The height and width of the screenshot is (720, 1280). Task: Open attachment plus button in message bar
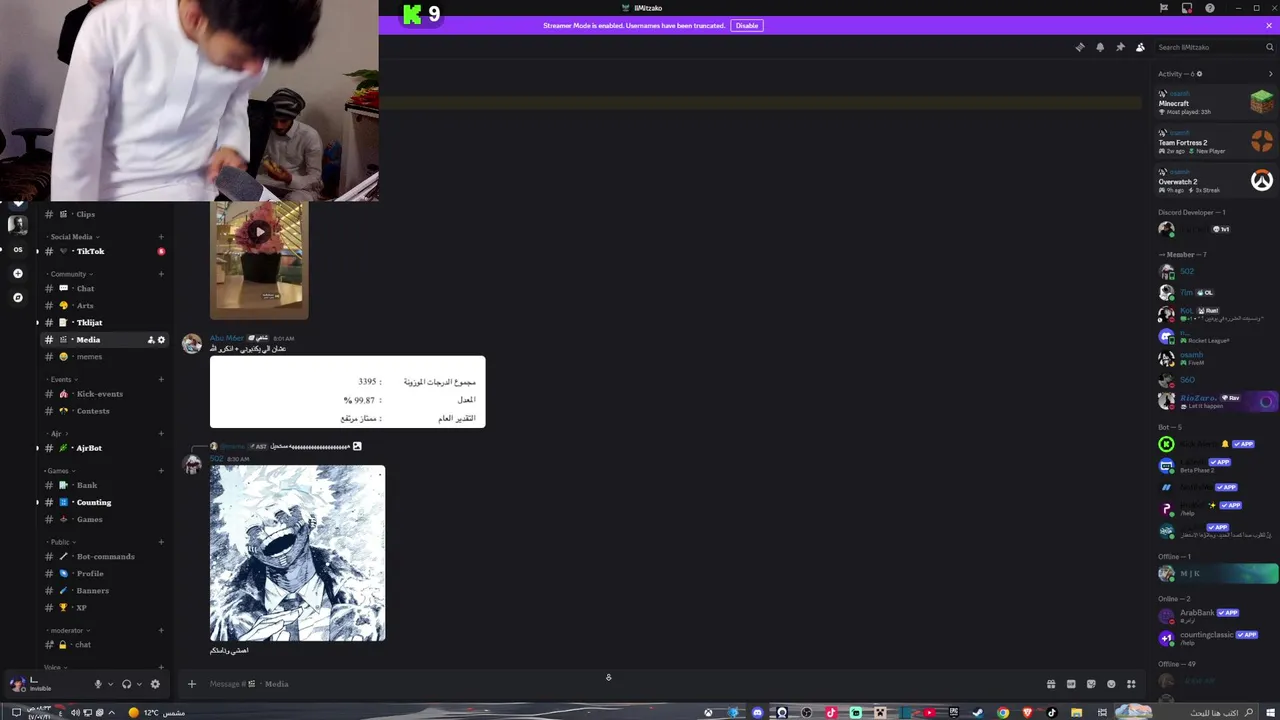192,684
